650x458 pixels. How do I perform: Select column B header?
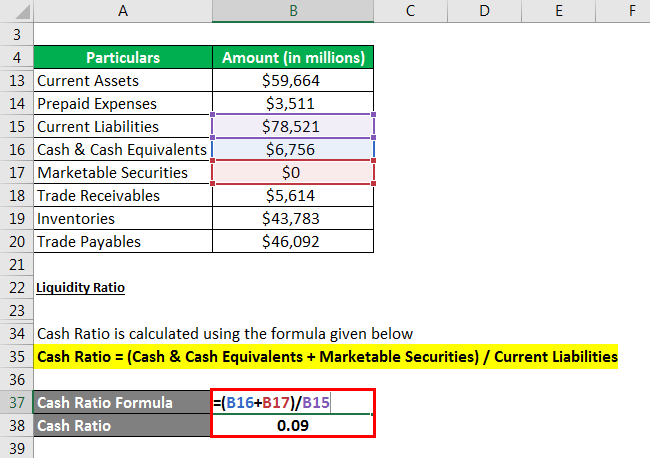click(293, 11)
